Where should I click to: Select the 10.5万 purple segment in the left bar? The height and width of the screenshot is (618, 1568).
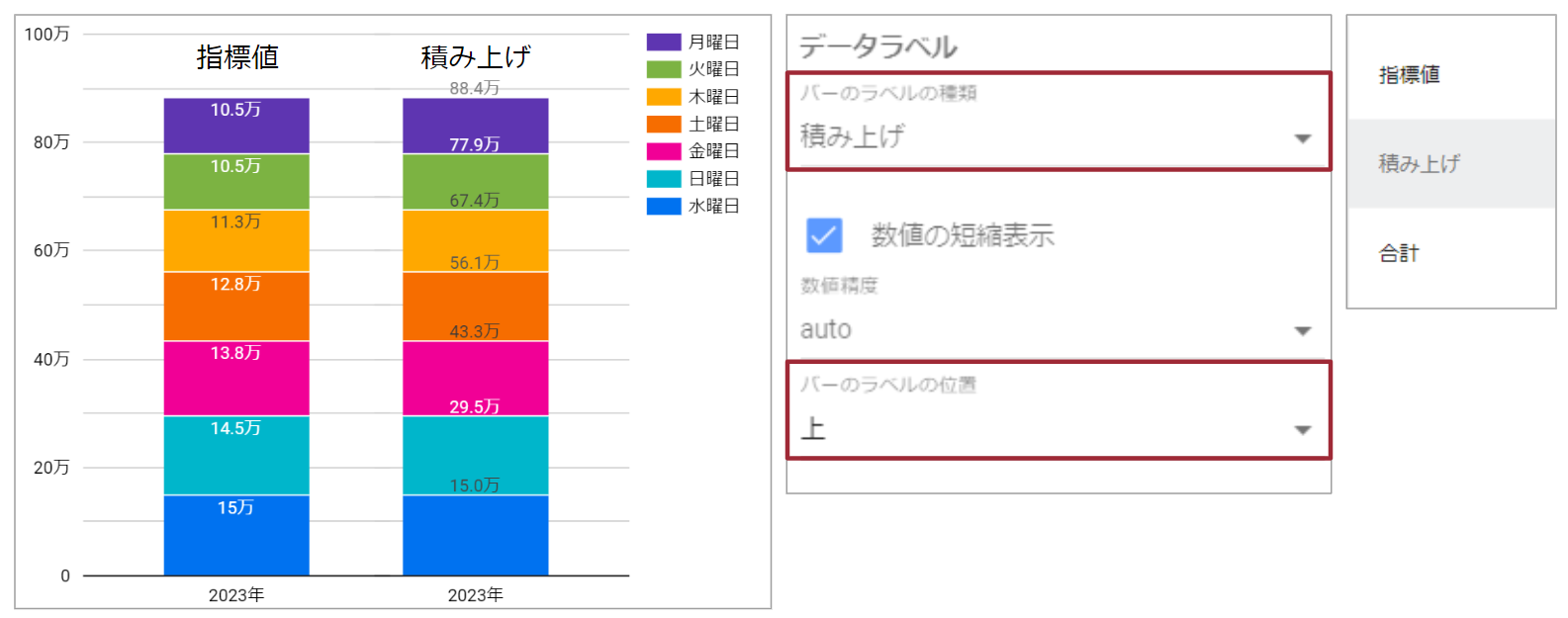pyautogui.click(x=236, y=129)
